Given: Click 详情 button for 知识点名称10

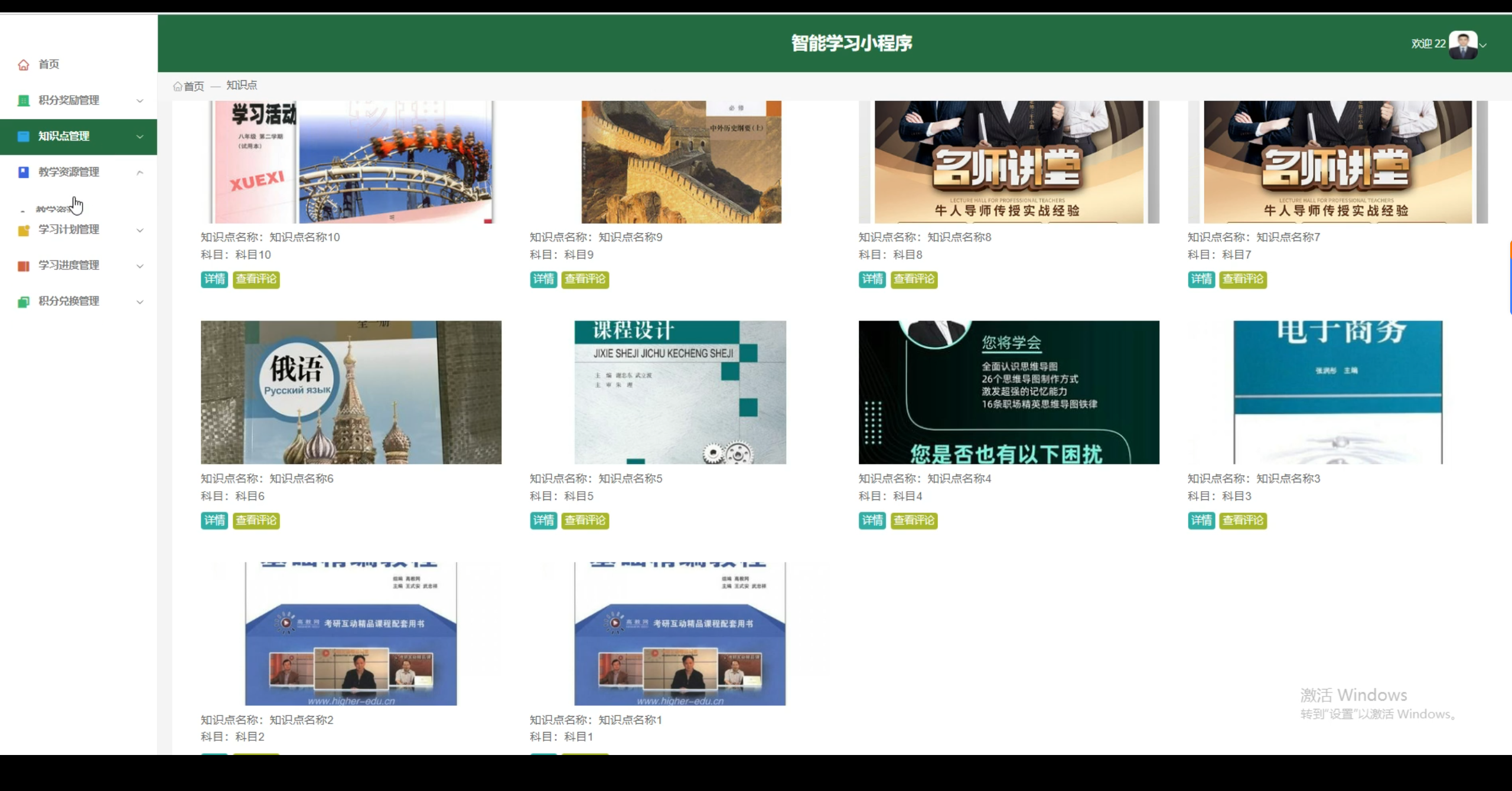Looking at the screenshot, I should (214, 279).
